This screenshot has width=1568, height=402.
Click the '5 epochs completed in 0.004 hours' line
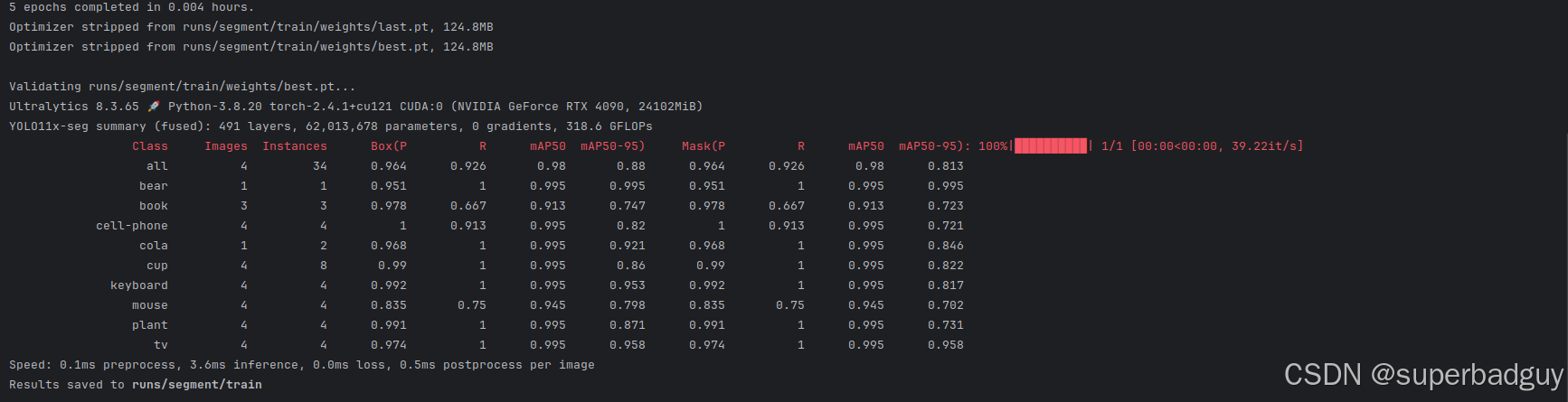132,7
